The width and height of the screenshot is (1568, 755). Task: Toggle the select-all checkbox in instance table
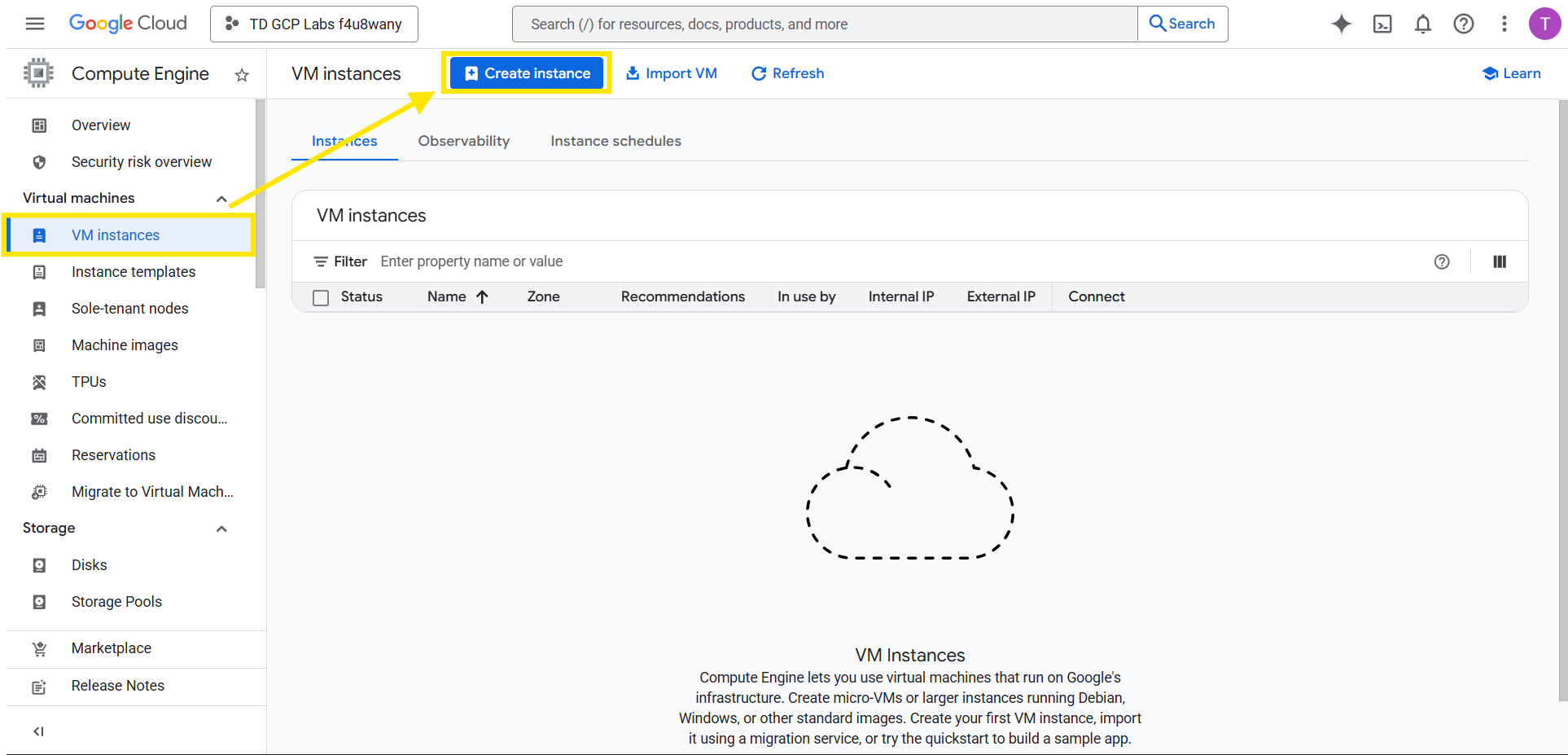[320, 297]
